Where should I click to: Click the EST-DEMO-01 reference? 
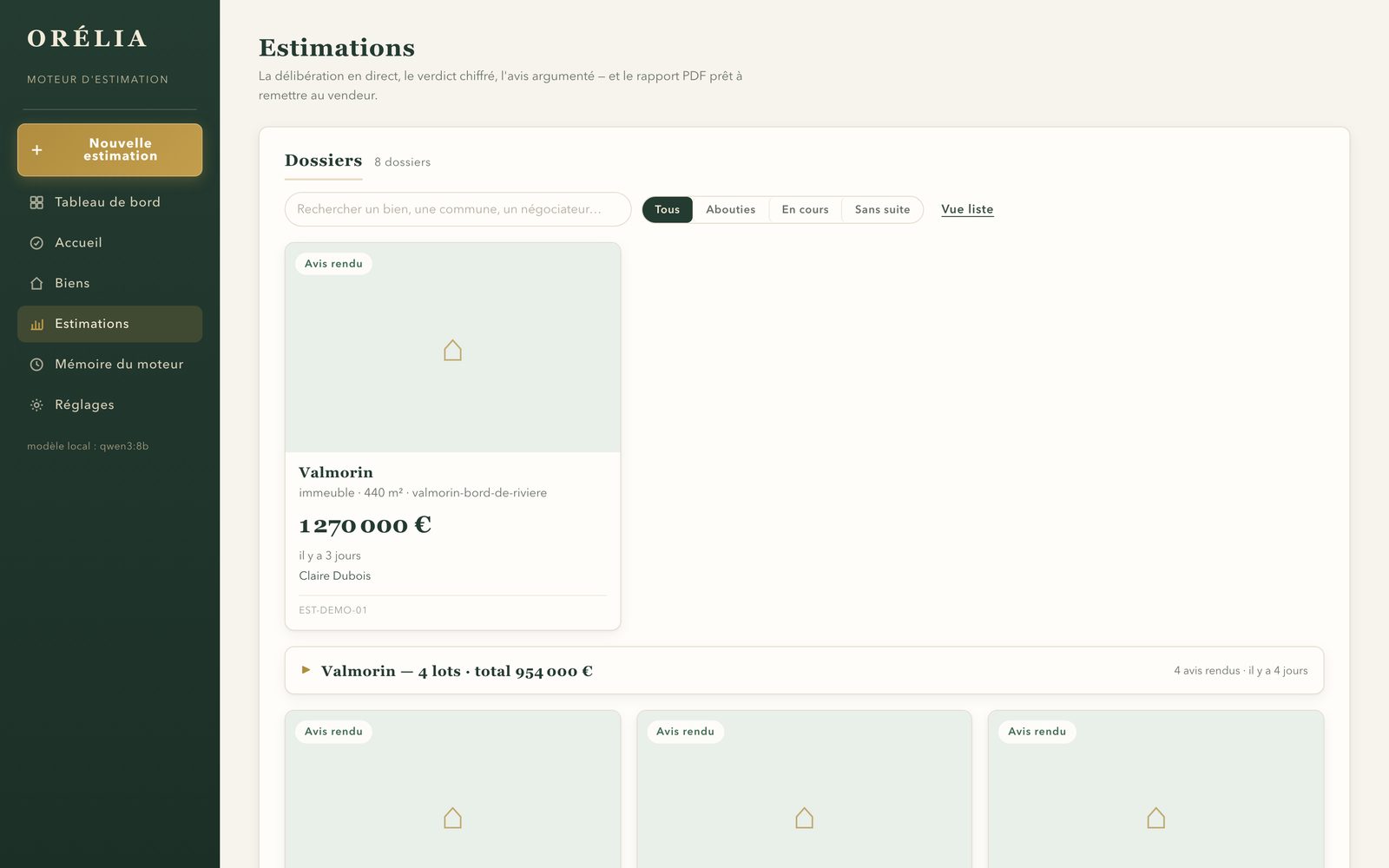click(x=332, y=610)
